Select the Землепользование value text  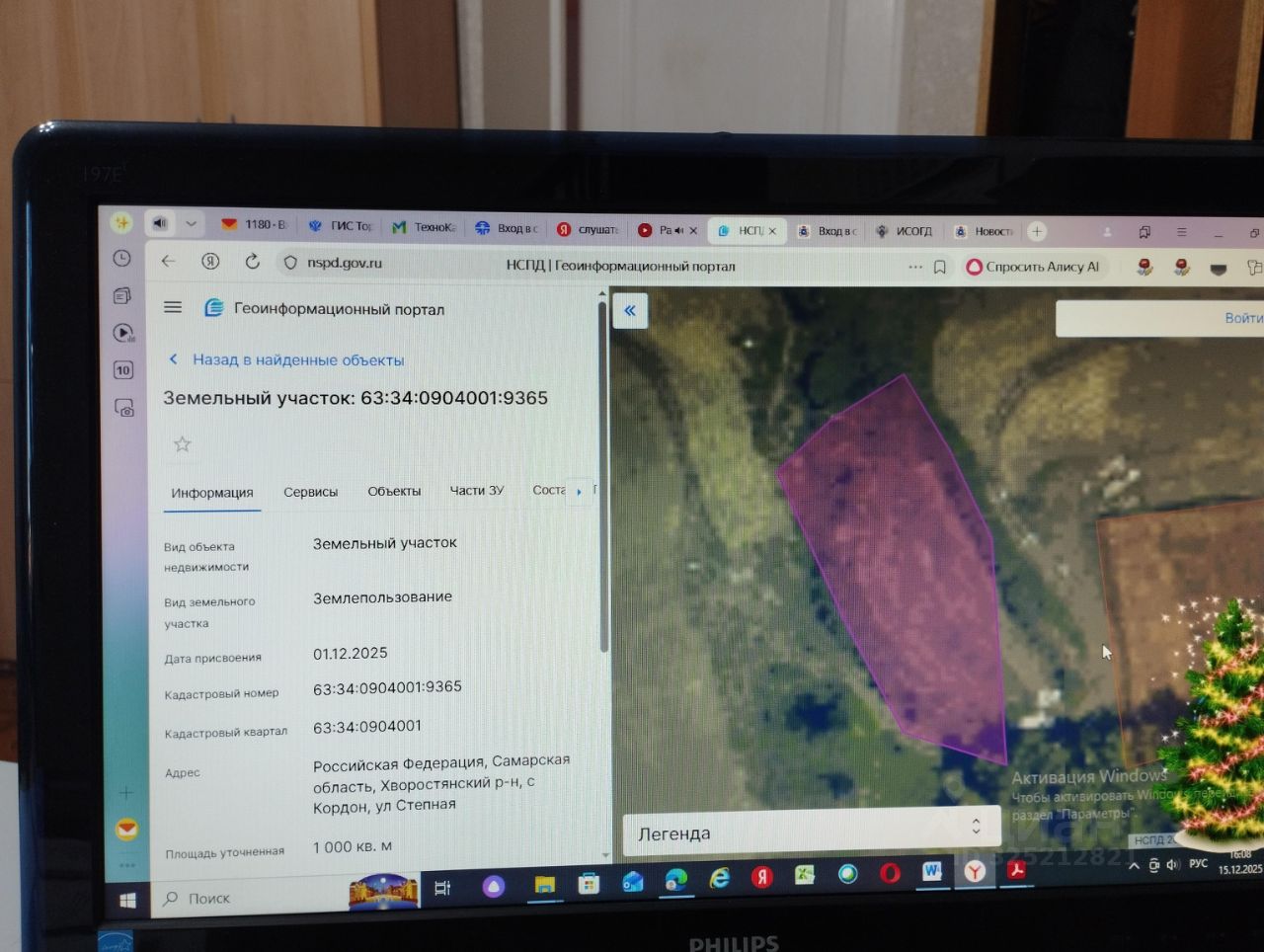[x=382, y=597]
